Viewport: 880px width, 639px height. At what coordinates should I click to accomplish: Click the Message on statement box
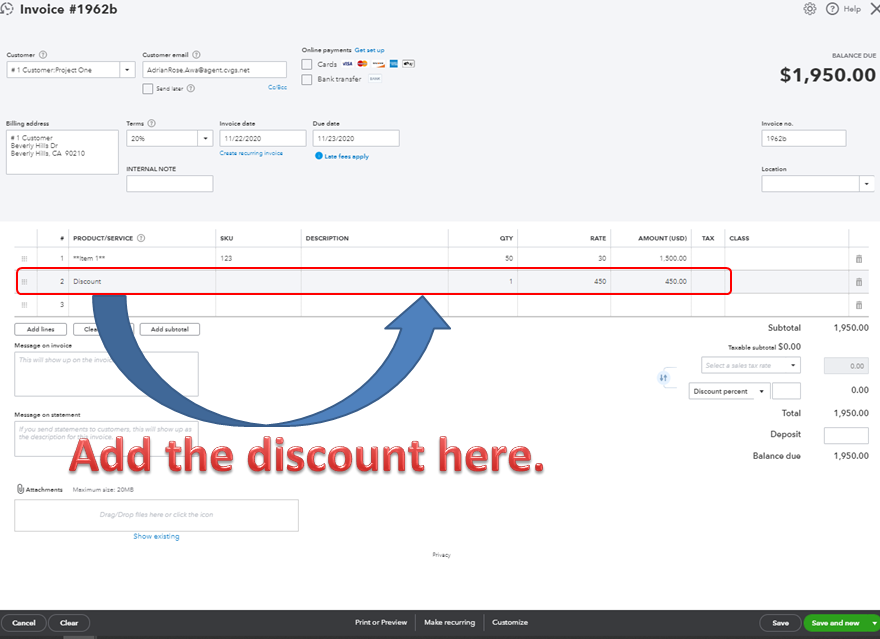click(x=106, y=439)
